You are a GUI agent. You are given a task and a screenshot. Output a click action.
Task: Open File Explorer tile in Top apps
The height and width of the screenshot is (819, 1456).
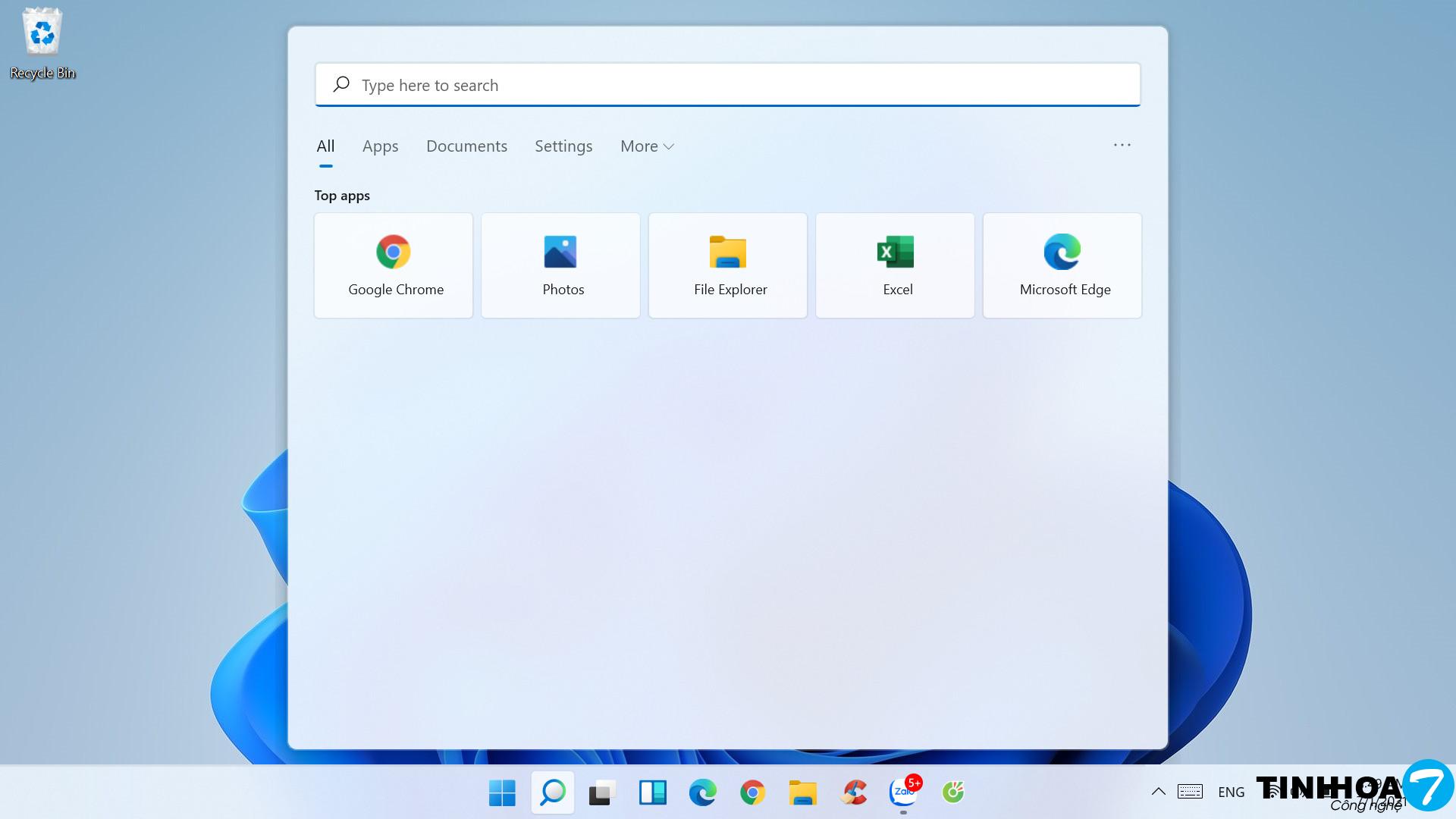728,265
